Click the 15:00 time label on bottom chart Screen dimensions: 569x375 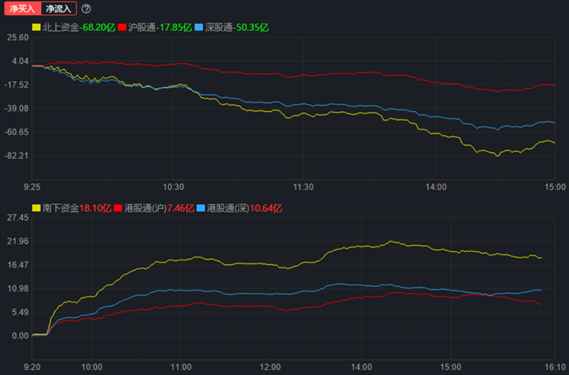pyautogui.click(x=451, y=367)
